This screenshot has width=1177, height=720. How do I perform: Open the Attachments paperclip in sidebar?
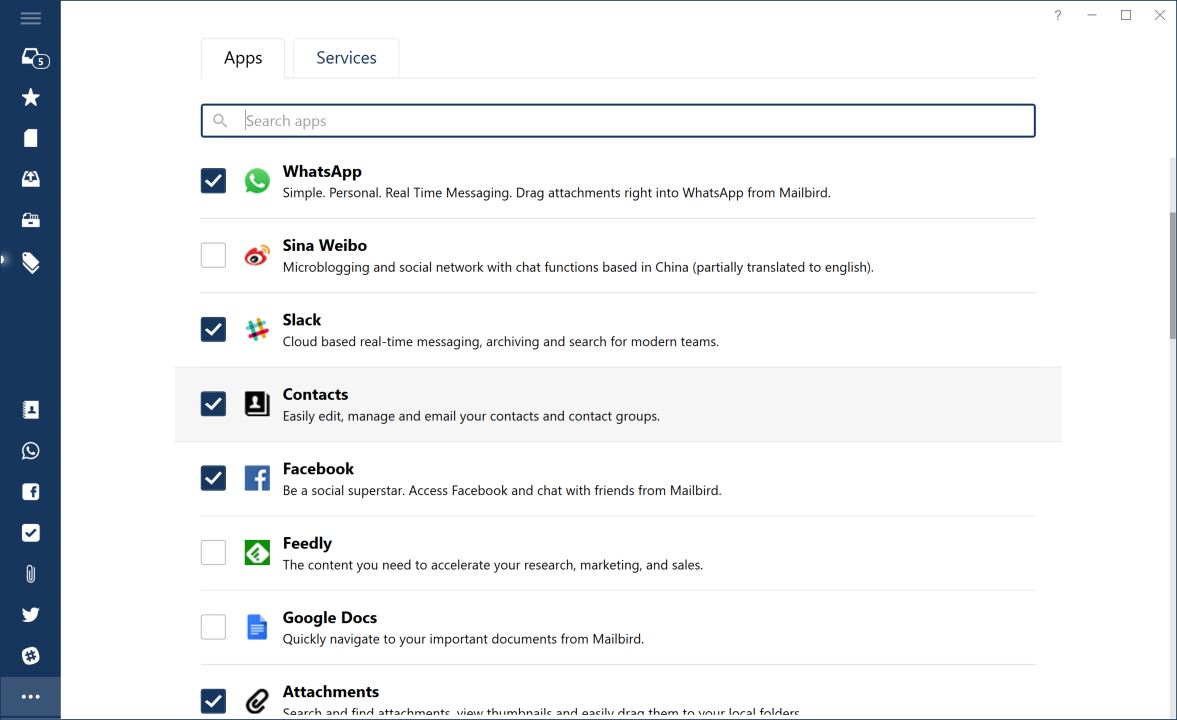[x=31, y=574]
